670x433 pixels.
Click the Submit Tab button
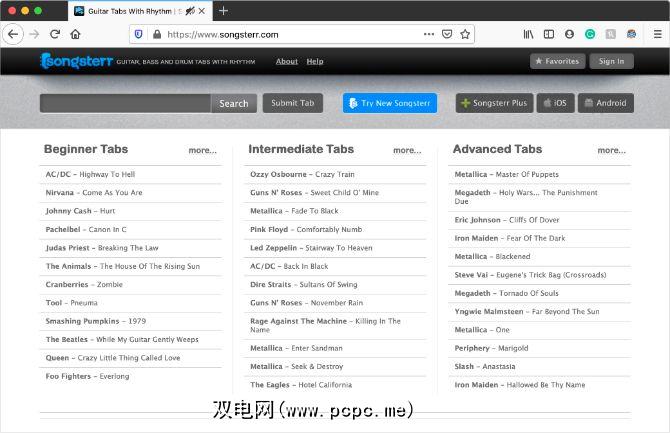pyautogui.click(x=293, y=103)
